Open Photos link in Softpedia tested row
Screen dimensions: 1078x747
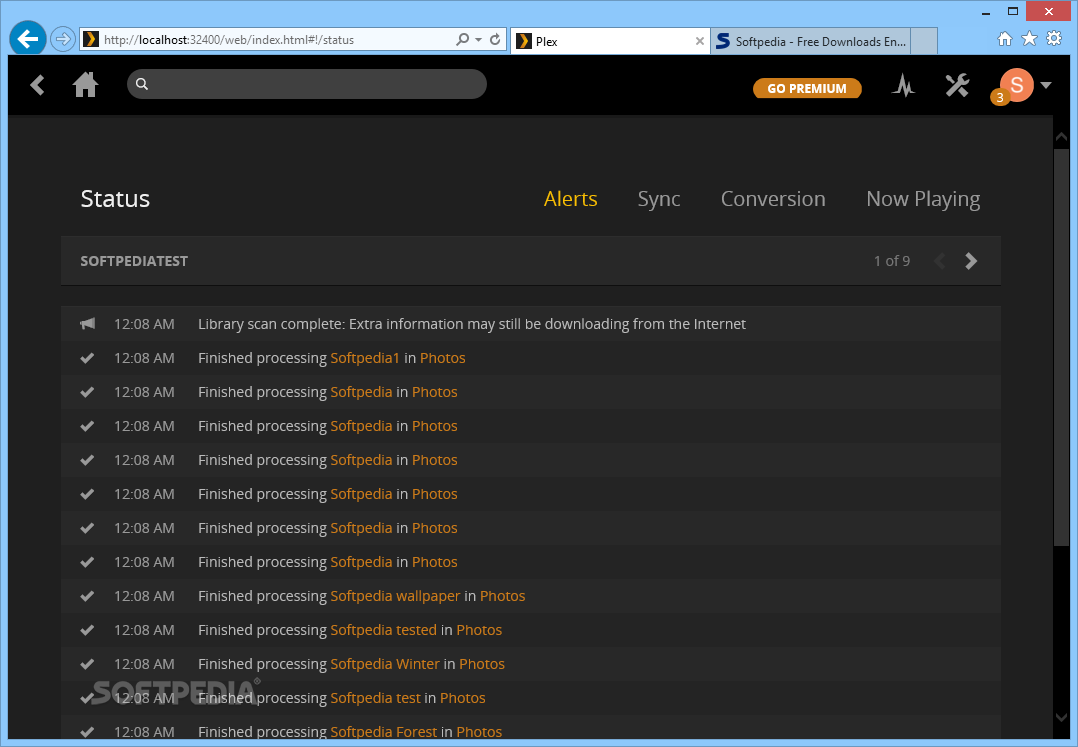(x=479, y=630)
